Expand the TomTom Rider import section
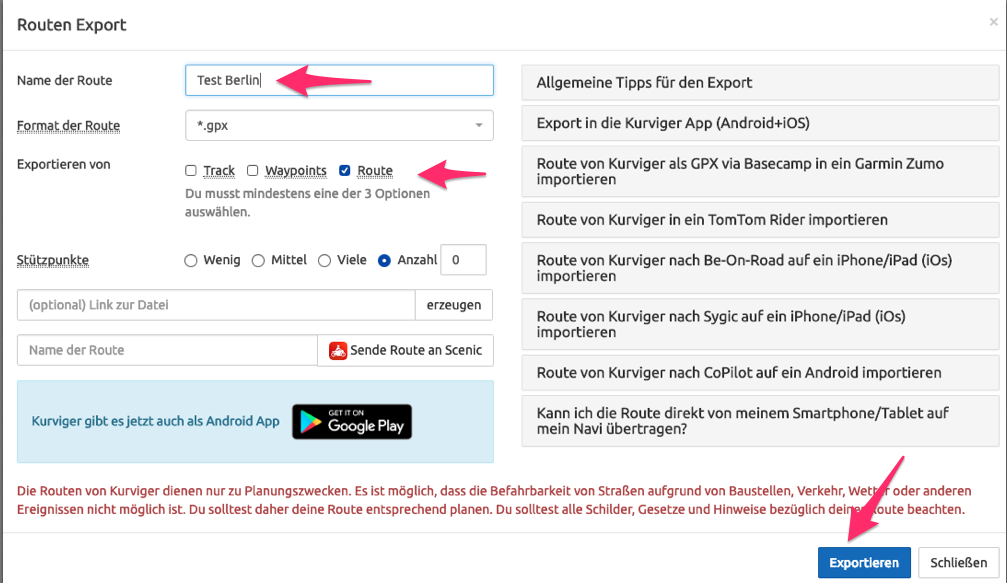 click(x=760, y=219)
